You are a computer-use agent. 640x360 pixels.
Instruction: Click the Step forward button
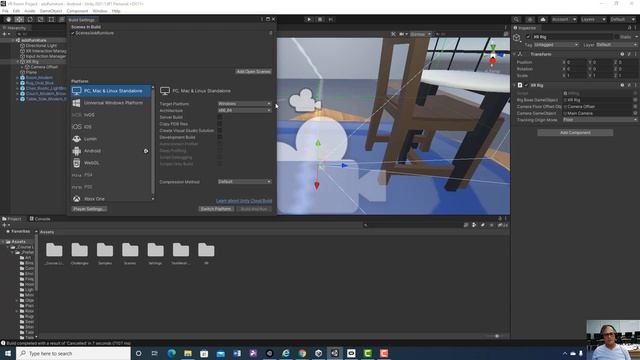331,19
